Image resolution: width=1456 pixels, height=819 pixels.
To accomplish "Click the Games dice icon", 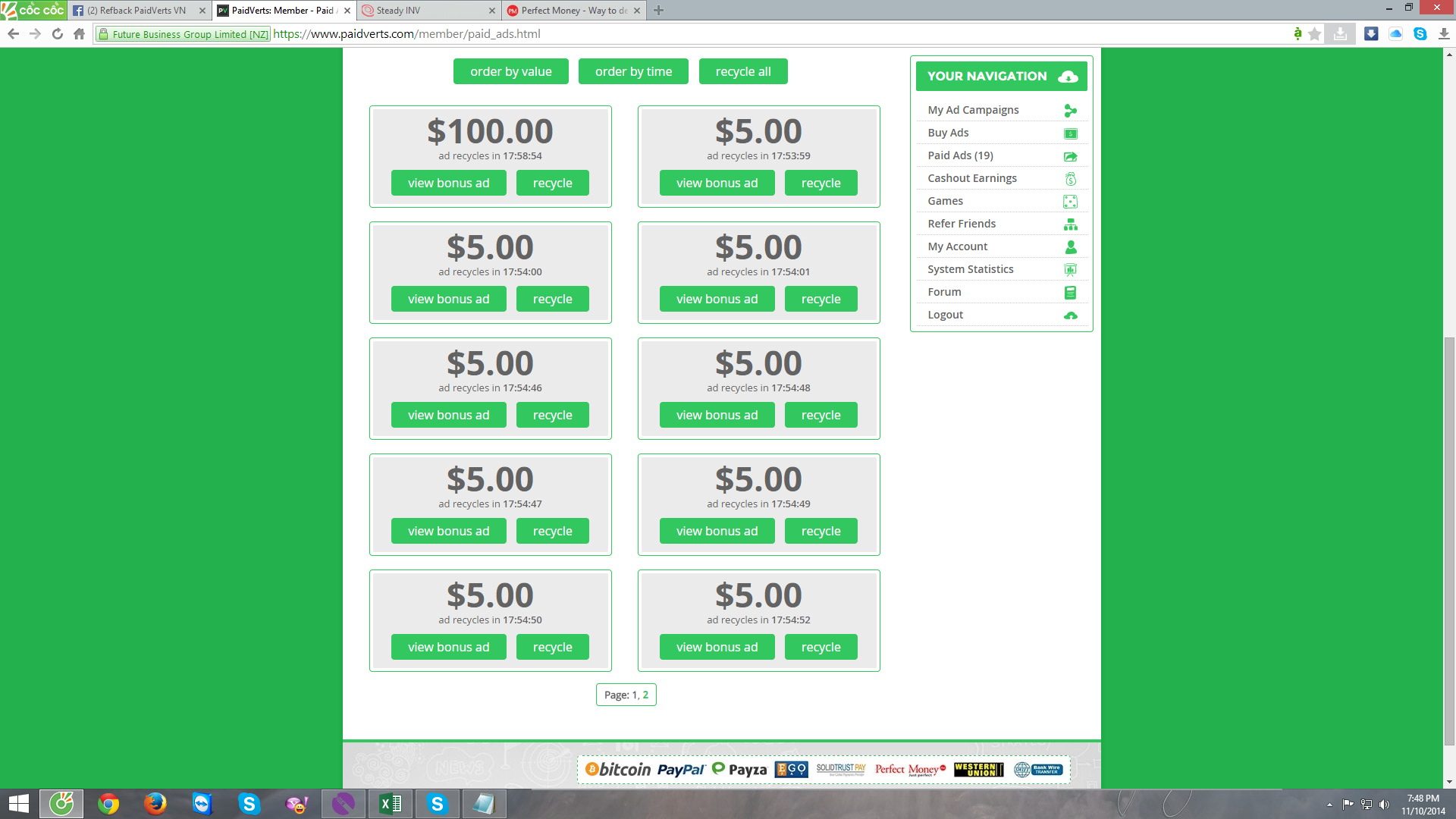I will click(x=1070, y=202).
